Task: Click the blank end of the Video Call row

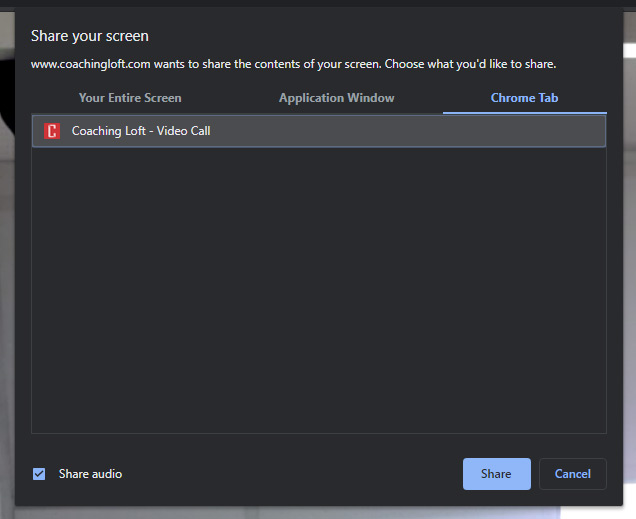Action: [x=450, y=131]
